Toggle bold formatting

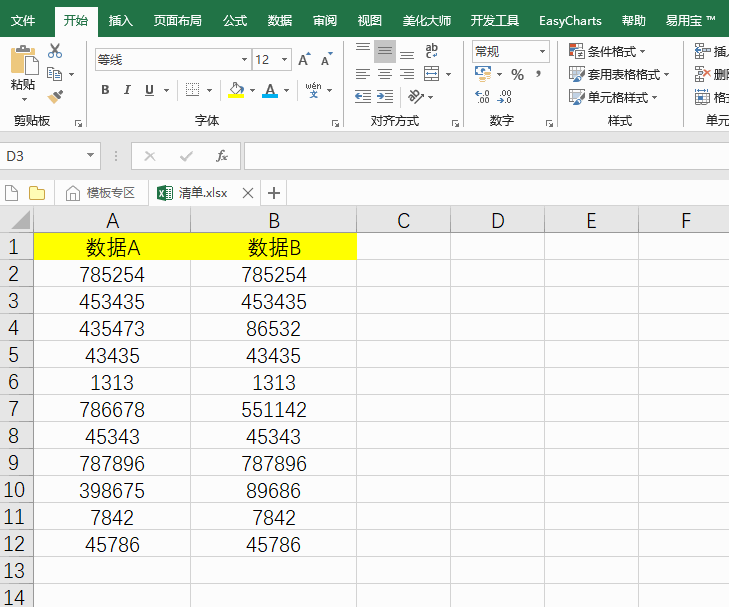click(x=105, y=90)
